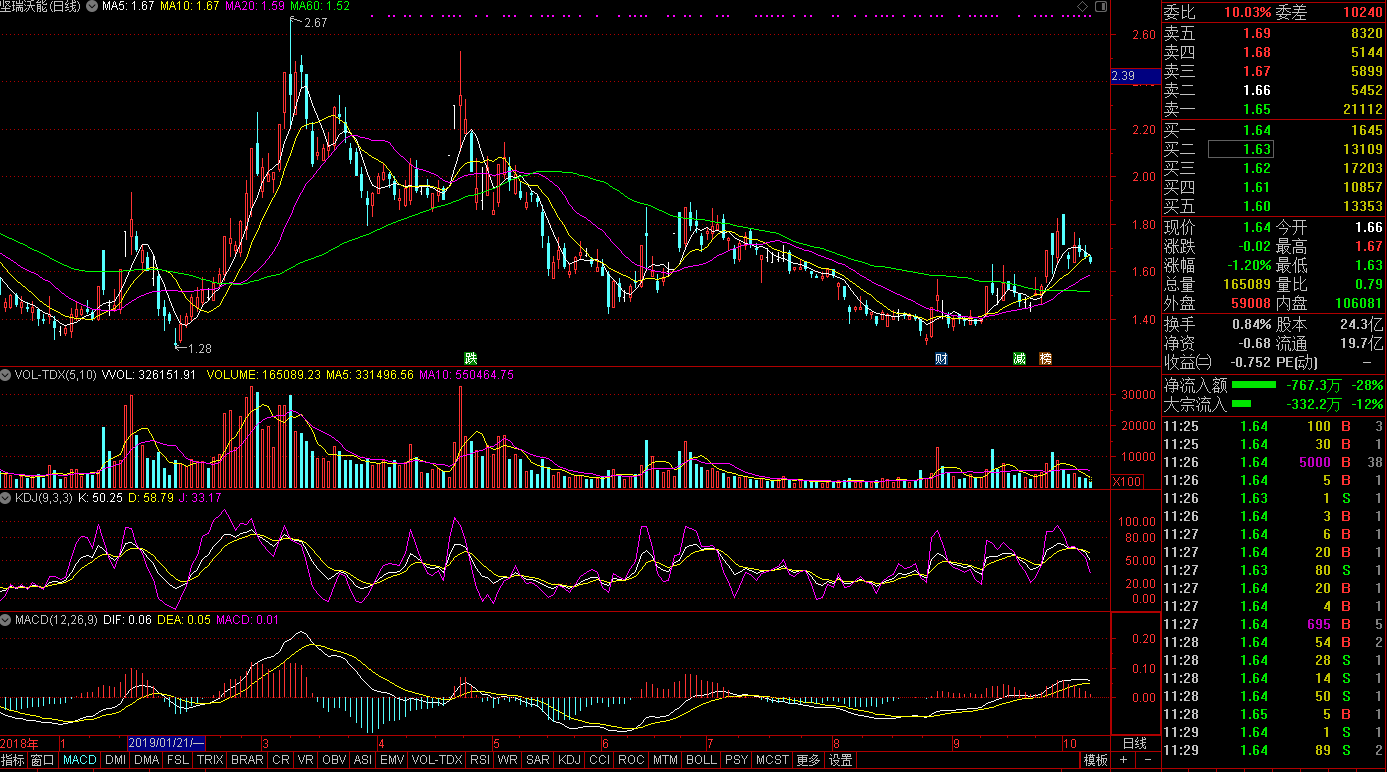Open the dropdown next to 坚瑞沃能(日线) title

pyautogui.click(x=93, y=7)
